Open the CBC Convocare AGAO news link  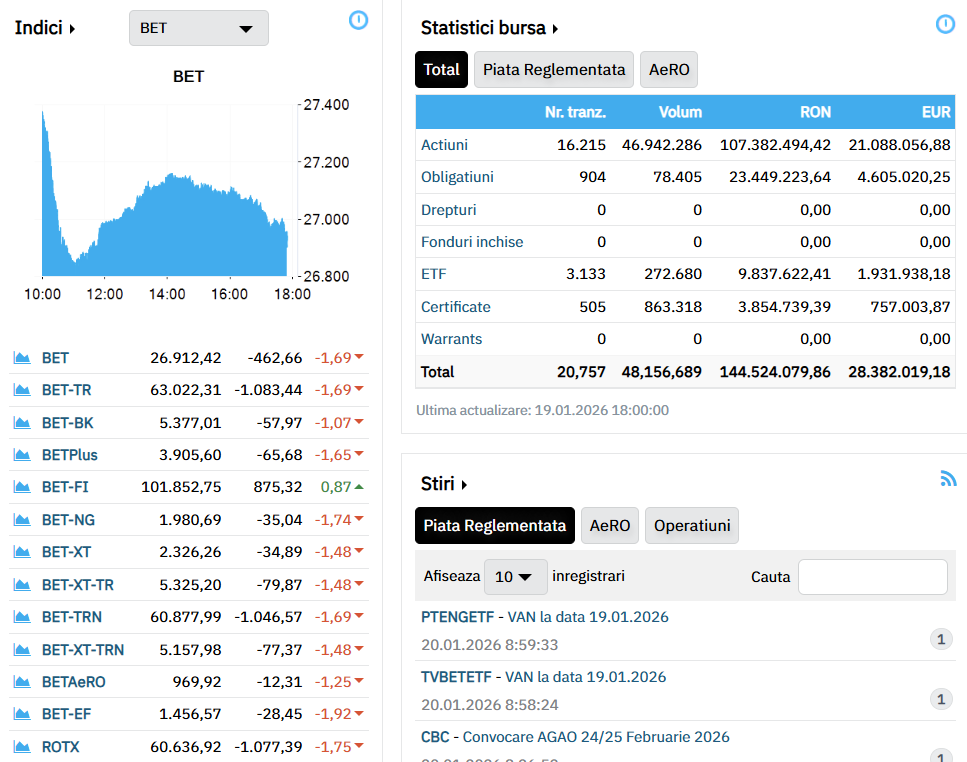pyautogui.click(x=575, y=737)
